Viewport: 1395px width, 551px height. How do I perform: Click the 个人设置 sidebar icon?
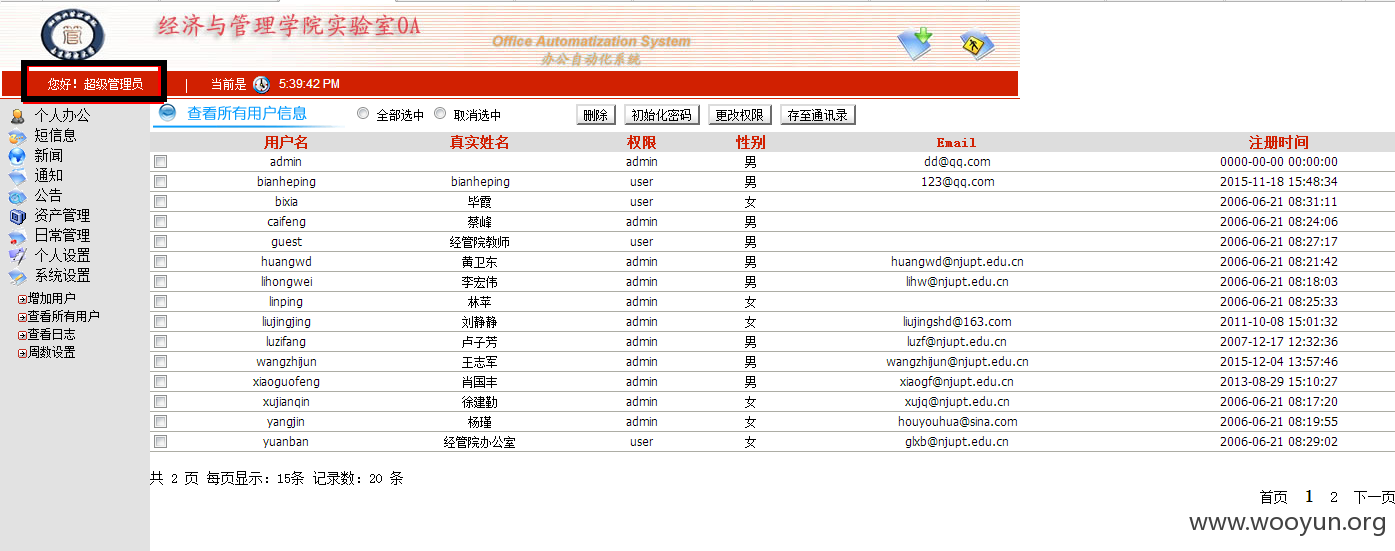[x=17, y=256]
